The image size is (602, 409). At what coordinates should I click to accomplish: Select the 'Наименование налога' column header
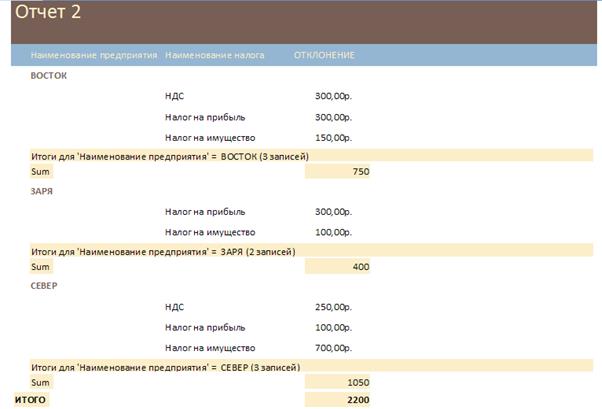(215, 55)
